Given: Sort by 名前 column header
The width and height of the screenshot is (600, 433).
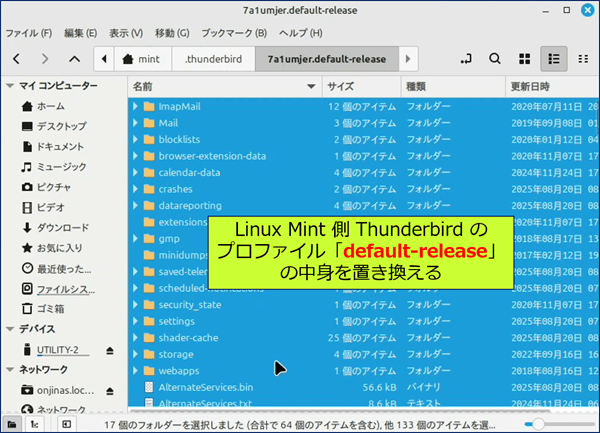Looking at the screenshot, I should 225,86.
